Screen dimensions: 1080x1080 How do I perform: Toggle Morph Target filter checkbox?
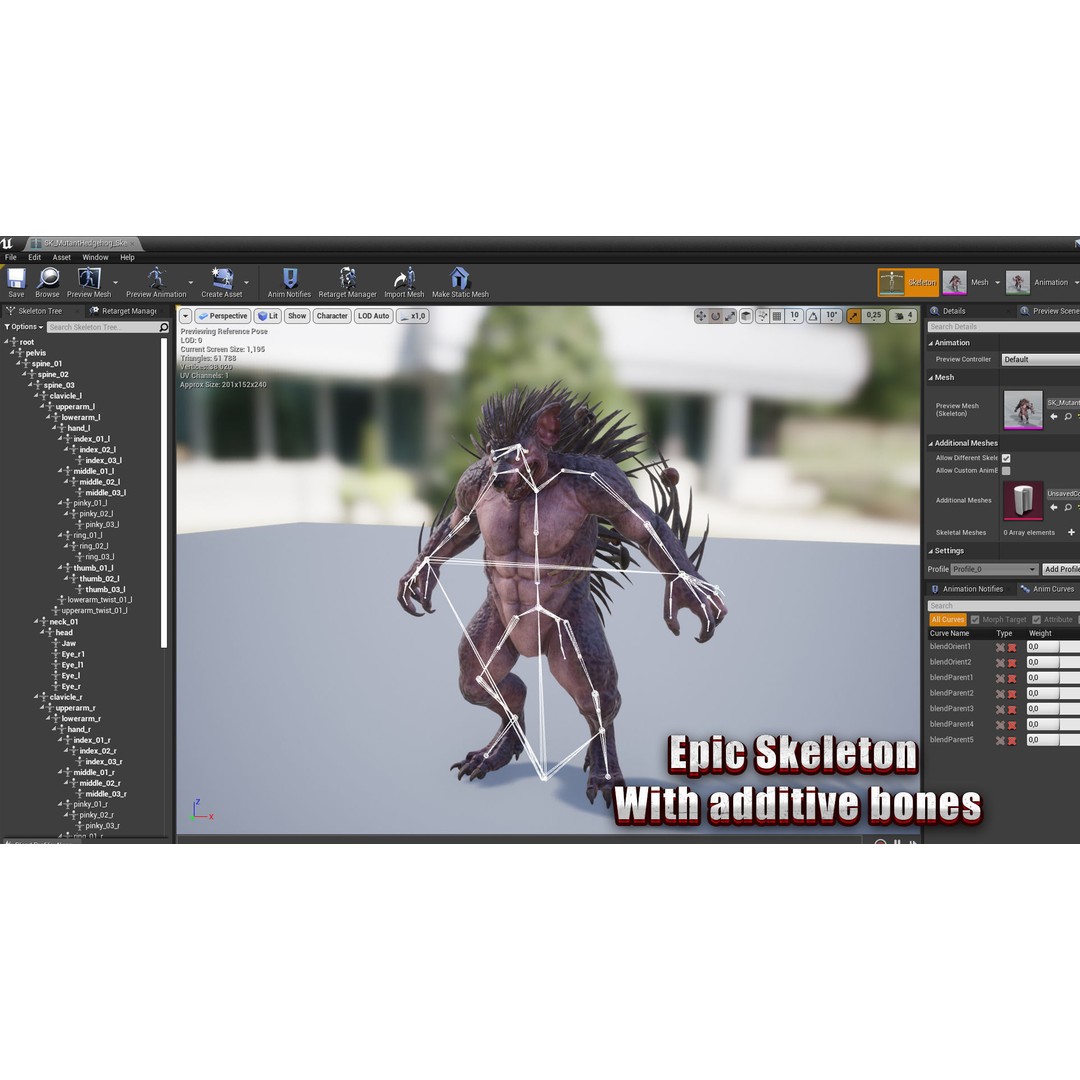975,620
